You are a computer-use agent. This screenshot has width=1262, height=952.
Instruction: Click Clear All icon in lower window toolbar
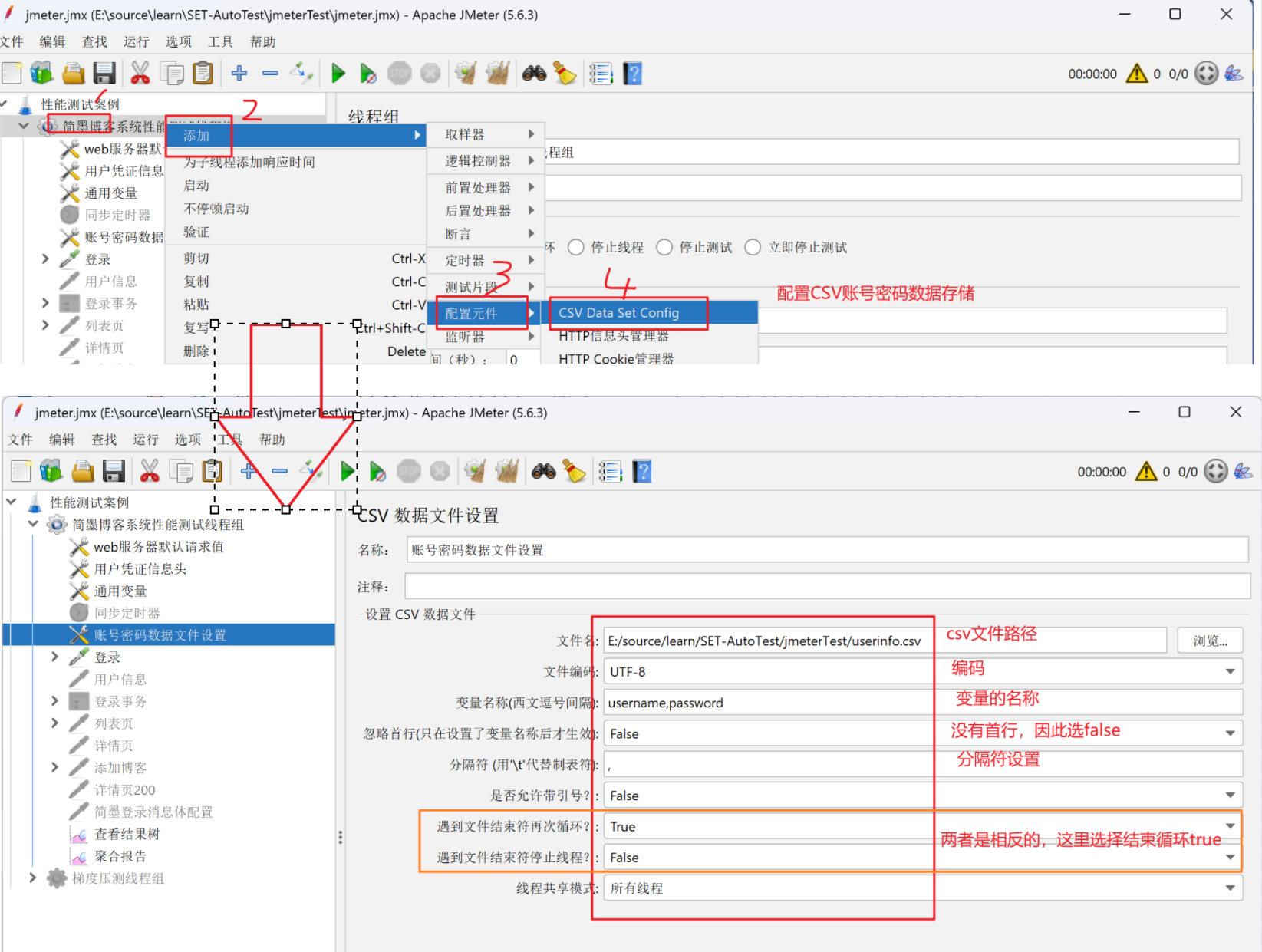(x=507, y=471)
